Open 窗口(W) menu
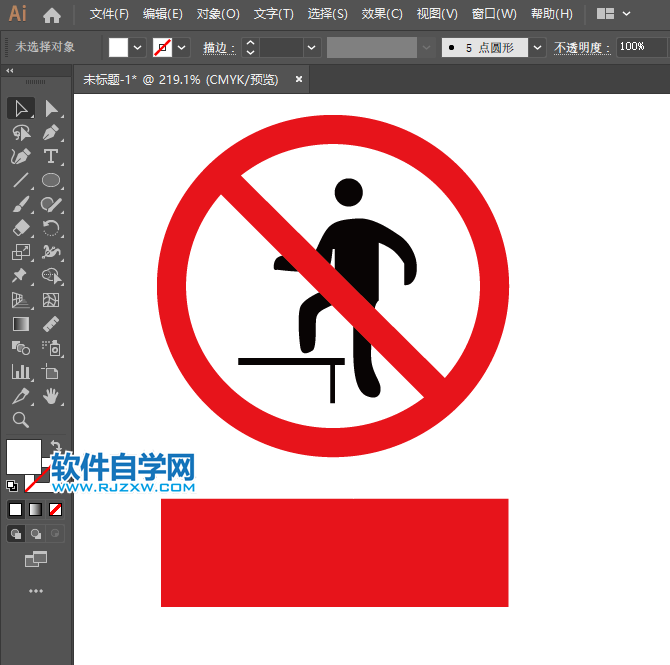Image resolution: width=670 pixels, height=665 pixels. coord(494,14)
